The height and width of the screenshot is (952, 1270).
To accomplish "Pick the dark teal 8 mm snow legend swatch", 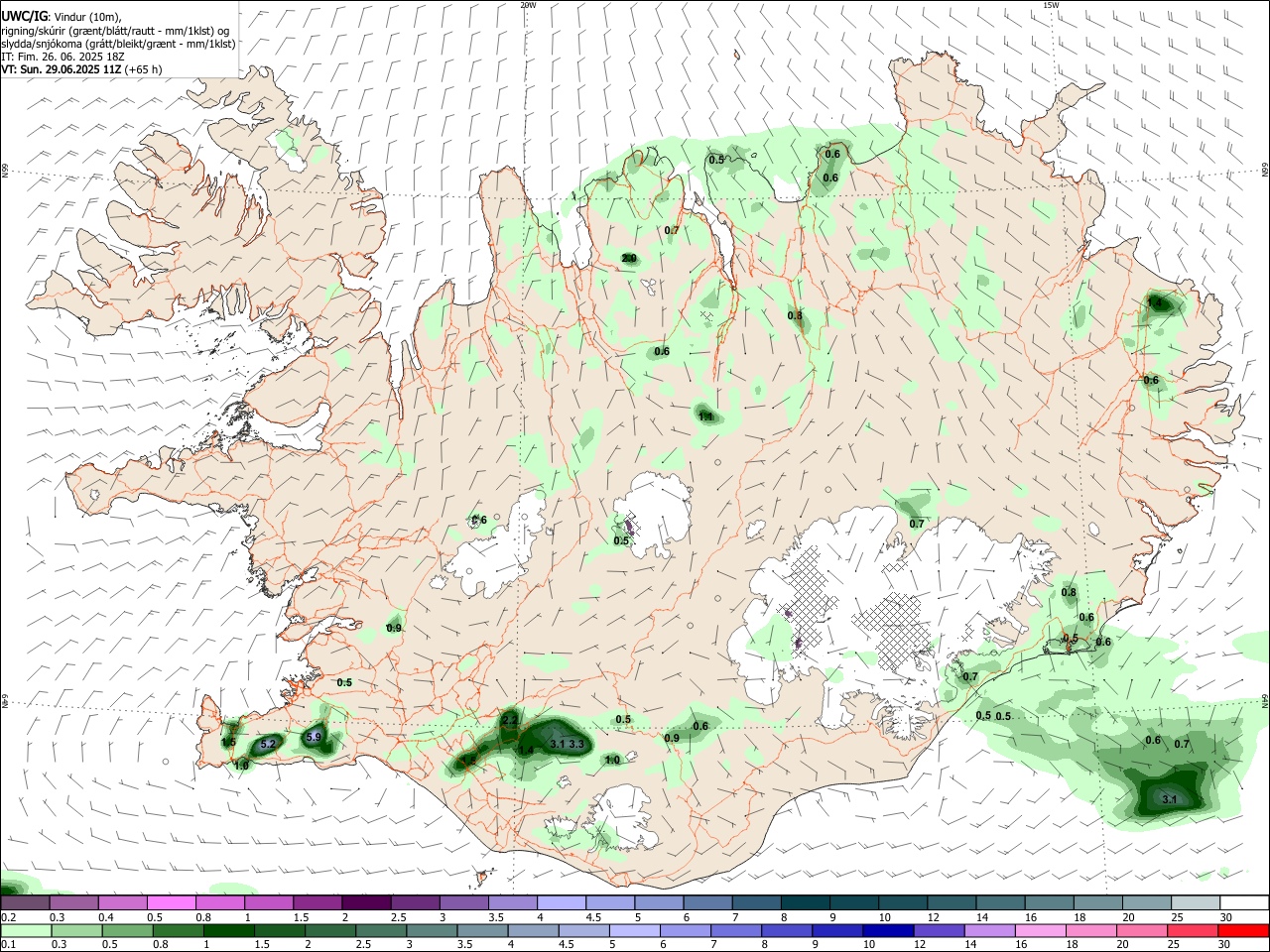I will 804,903.
